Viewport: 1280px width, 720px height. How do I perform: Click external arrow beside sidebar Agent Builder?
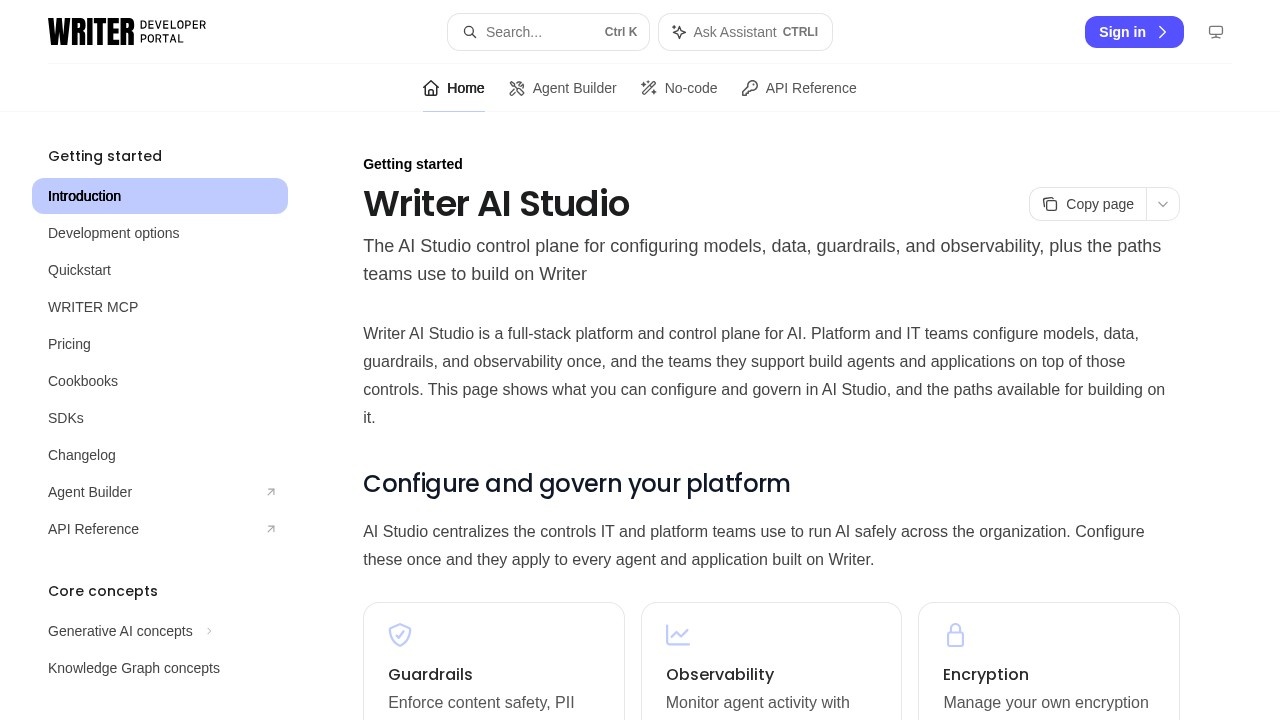[x=271, y=492]
